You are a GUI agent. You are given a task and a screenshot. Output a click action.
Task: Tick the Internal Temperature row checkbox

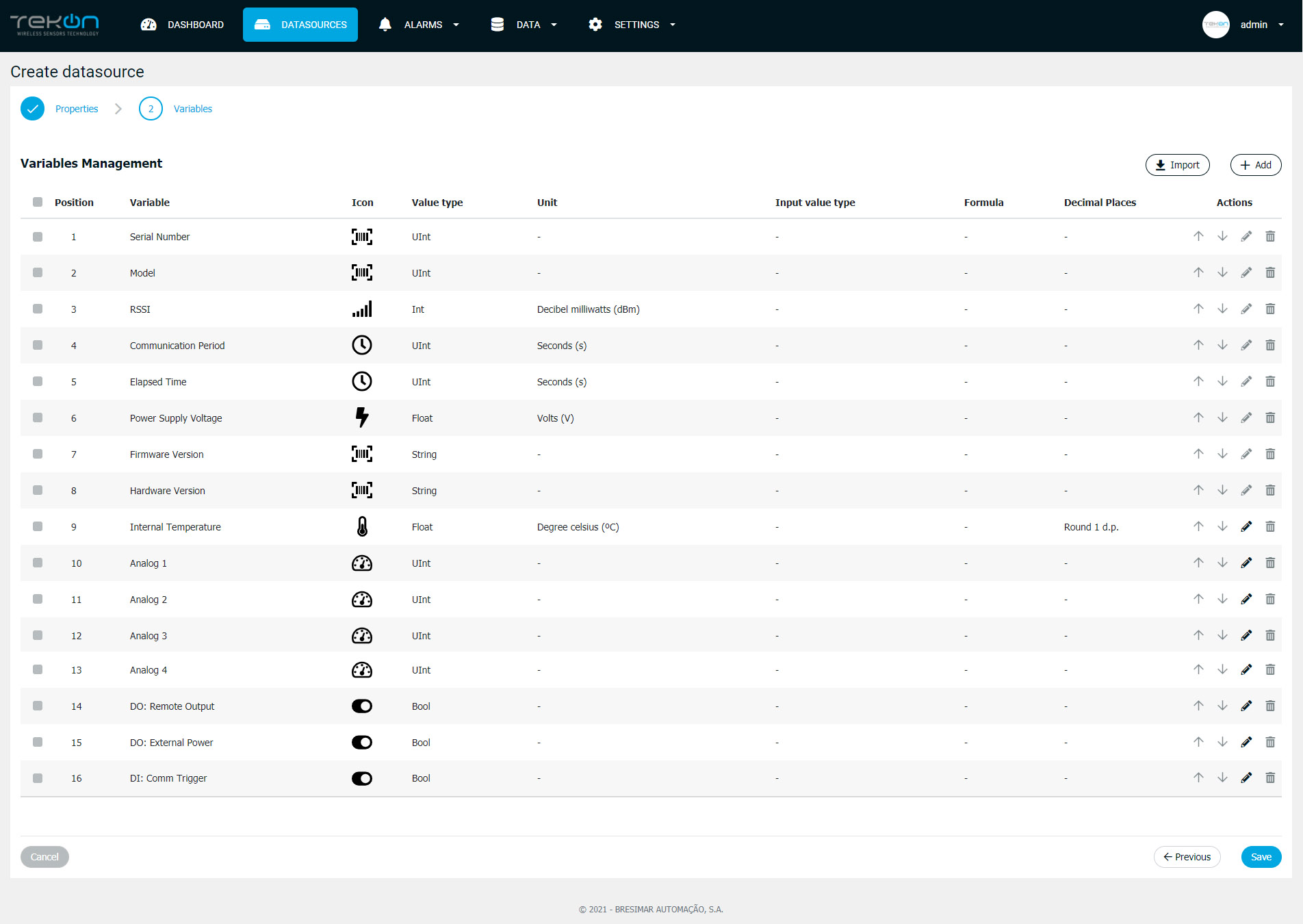tap(38, 526)
